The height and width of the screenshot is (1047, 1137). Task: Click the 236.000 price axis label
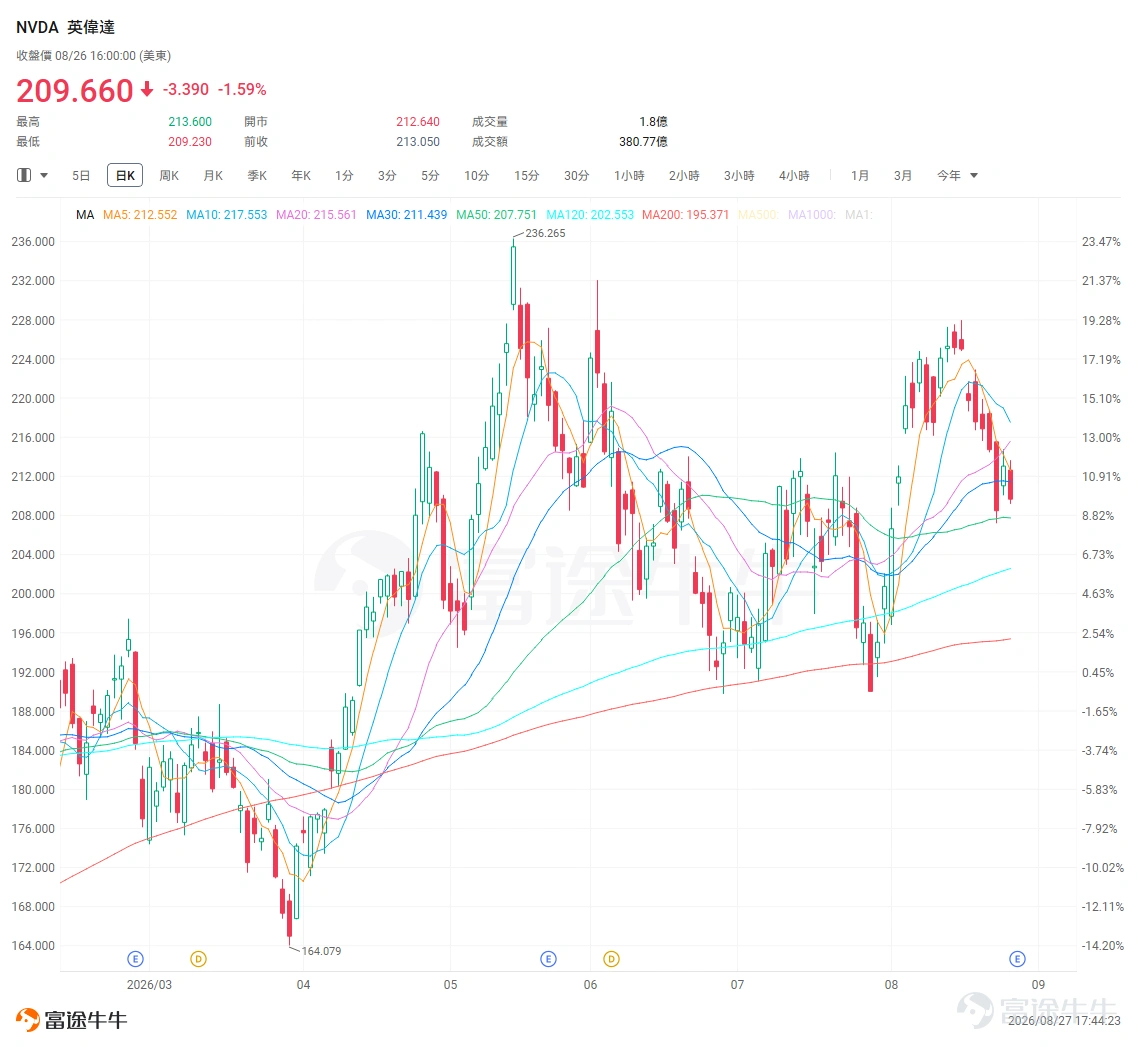click(33, 241)
